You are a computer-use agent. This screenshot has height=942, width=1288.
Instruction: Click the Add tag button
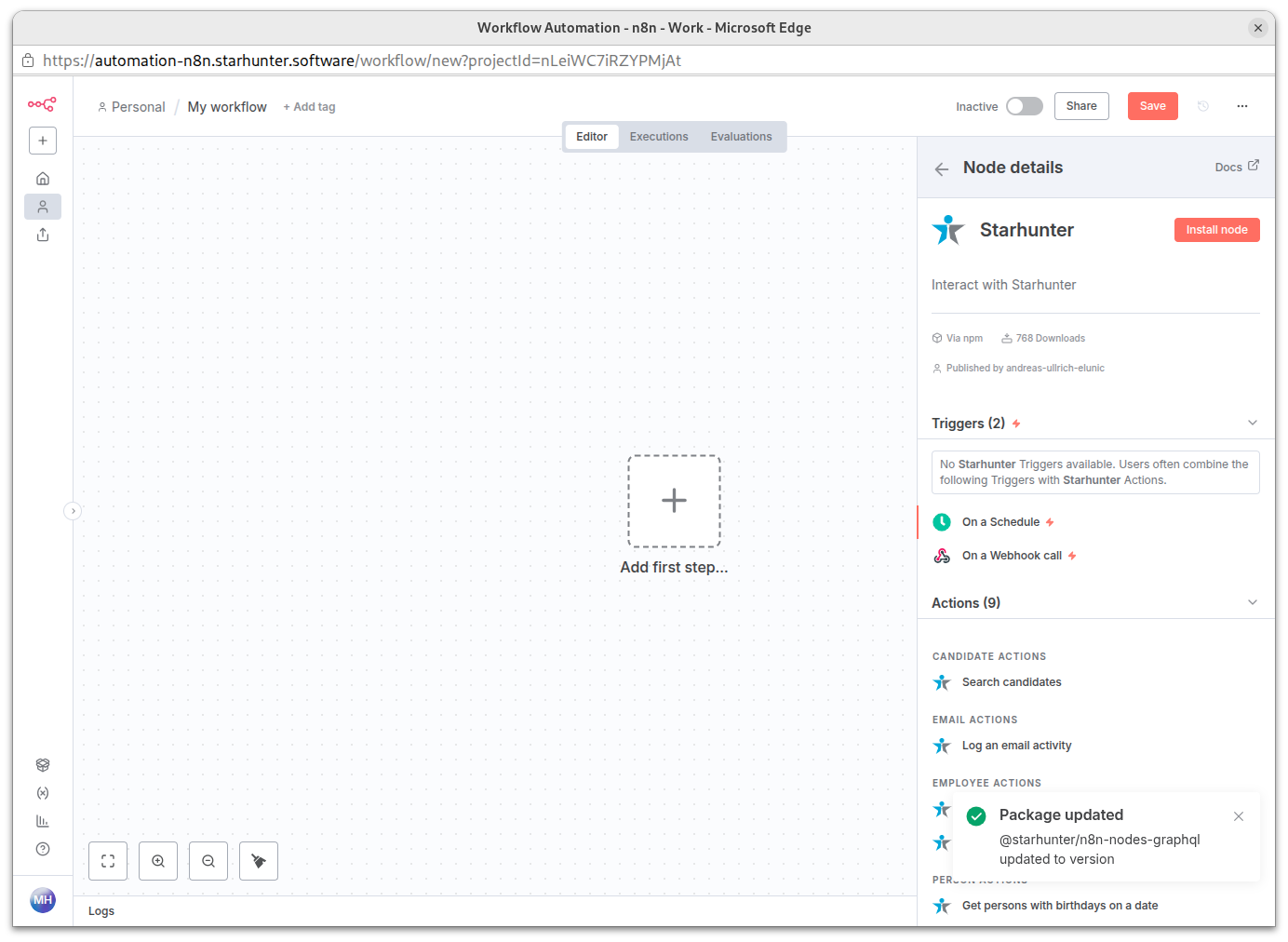309,107
